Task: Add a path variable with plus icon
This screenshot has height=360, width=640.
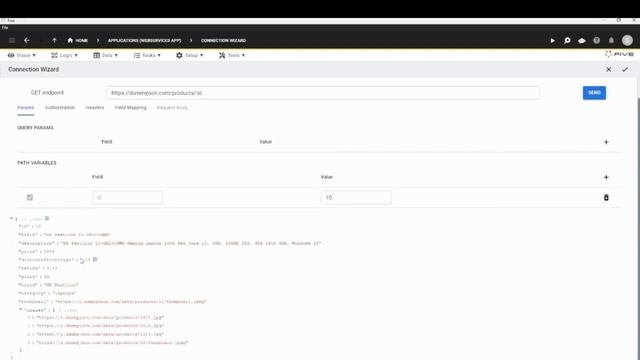Action: point(606,177)
